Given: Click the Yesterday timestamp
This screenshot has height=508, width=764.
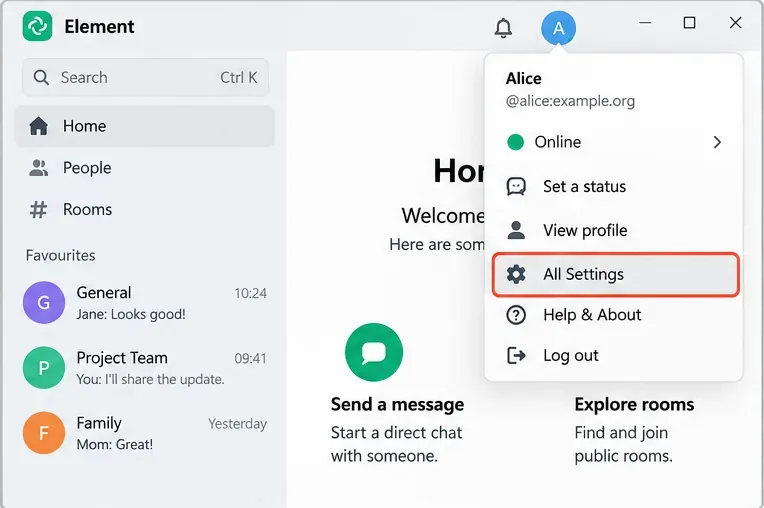Looking at the screenshot, I should coord(237,424).
